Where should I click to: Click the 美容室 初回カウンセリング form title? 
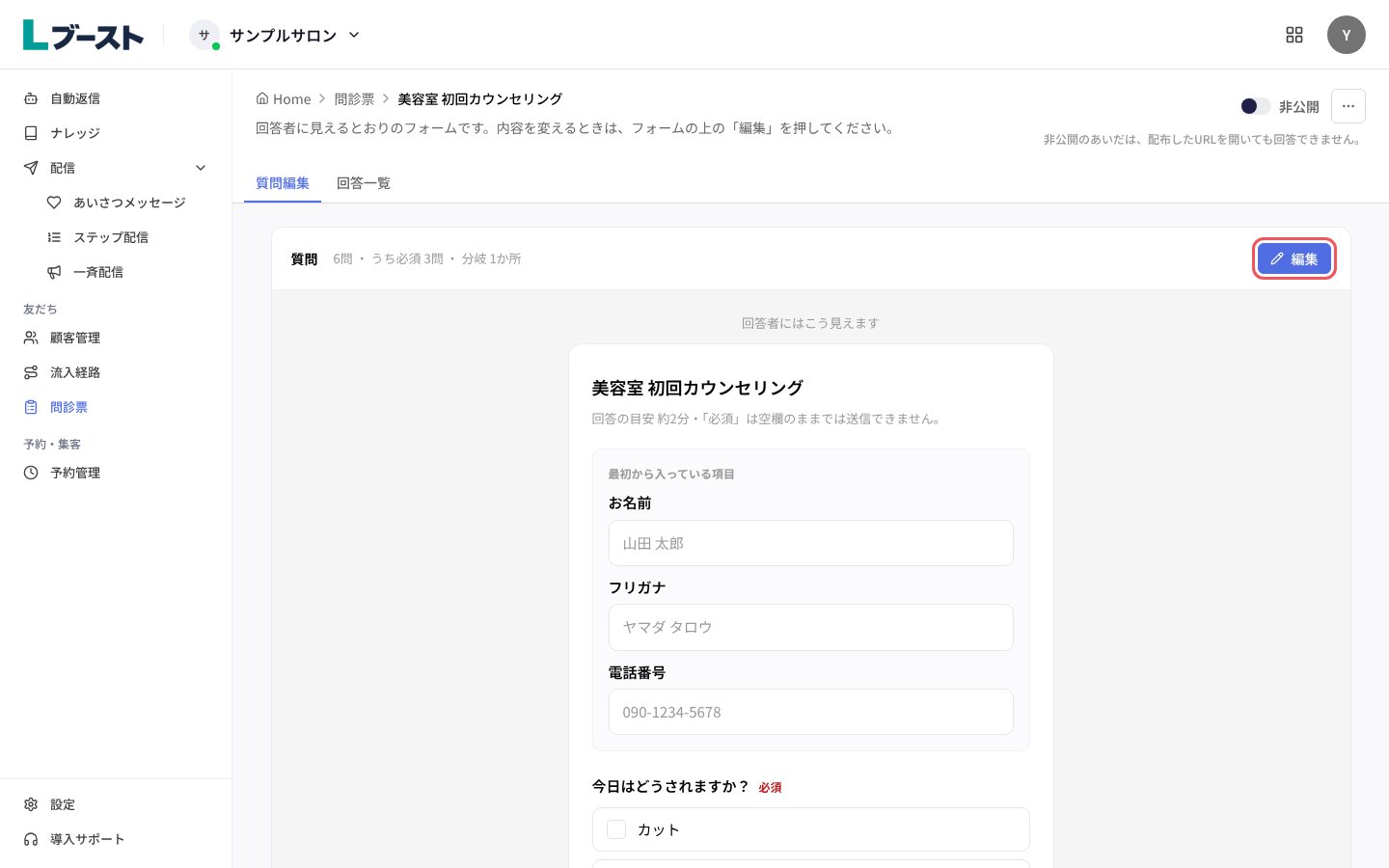point(697,388)
